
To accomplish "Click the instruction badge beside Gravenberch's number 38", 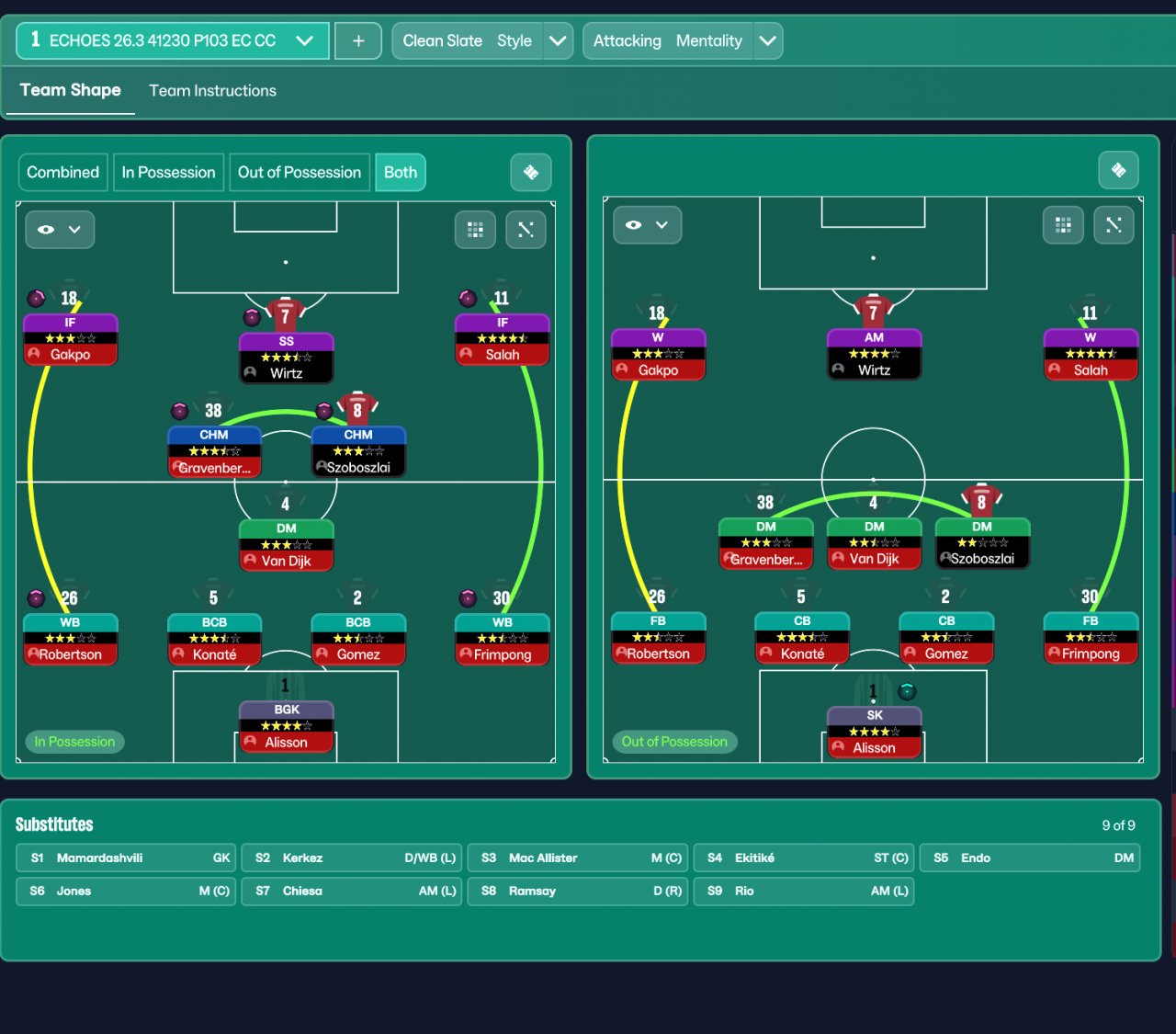I will [x=180, y=410].
